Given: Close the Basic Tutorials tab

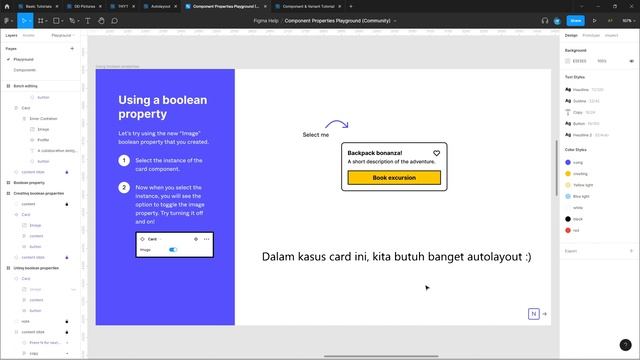Looking at the screenshot, I should [57, 7].
